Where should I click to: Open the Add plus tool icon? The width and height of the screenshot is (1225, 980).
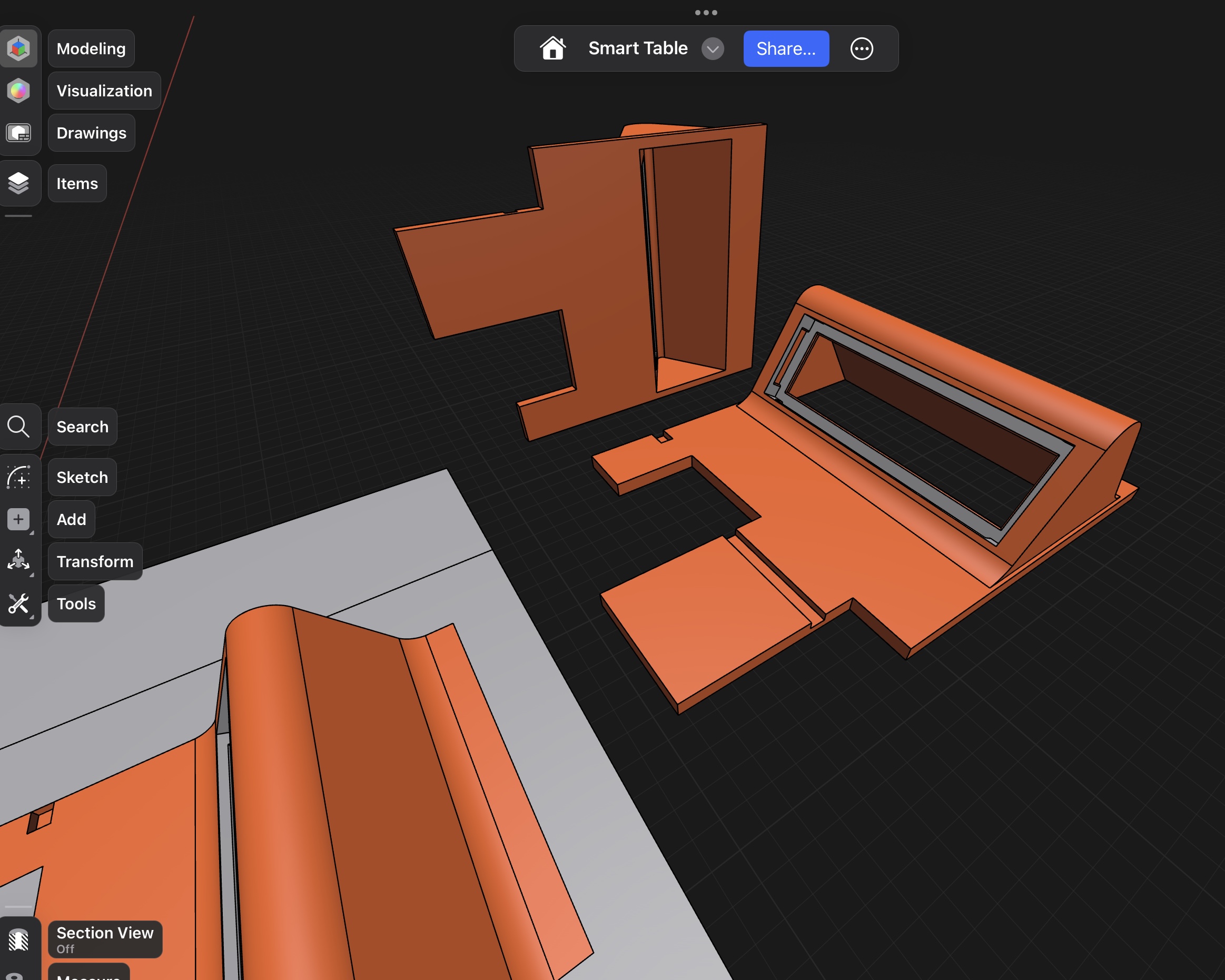tap(19, 519)
